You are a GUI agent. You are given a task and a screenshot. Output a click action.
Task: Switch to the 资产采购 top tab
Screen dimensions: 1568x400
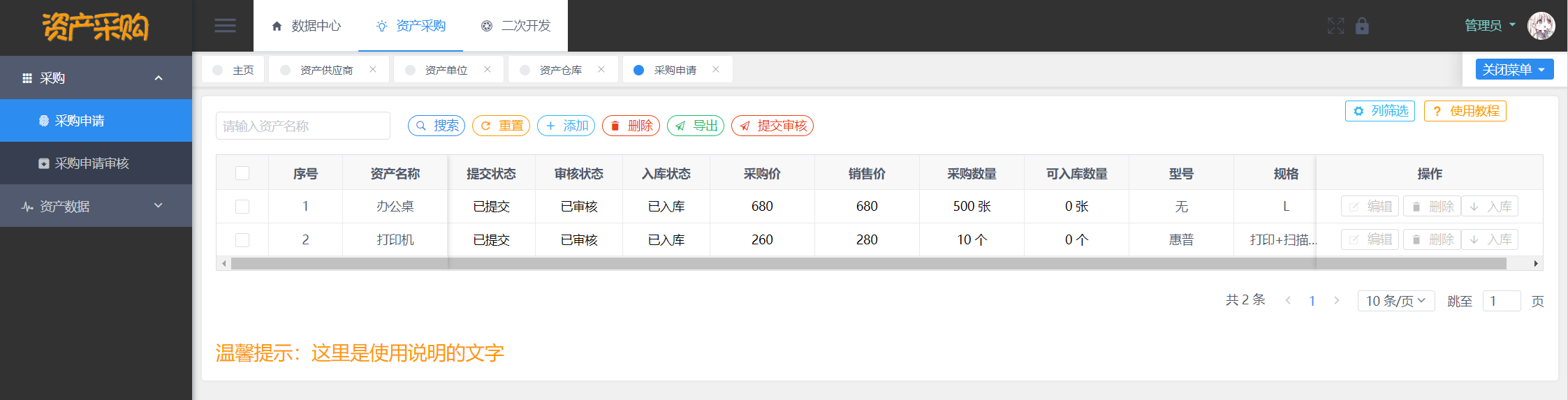[x=411, y=26]
